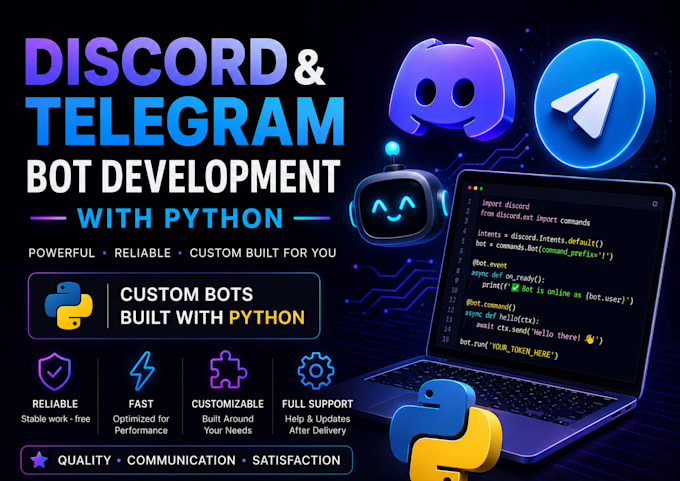
Task: Click the "CUSTOM BOTS" text in the box
Action: click(x=186, y=294)
